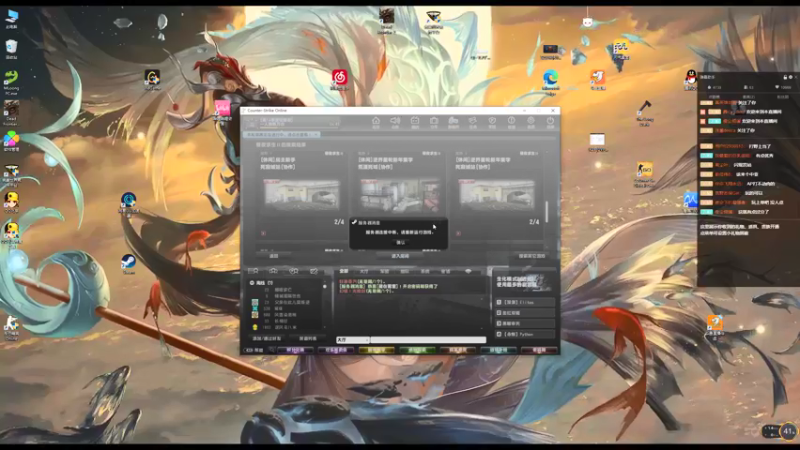Viewport: 800px width, 450px height.
Task: Select the second friends panel tab icon
Action: [x=273, y=271]
